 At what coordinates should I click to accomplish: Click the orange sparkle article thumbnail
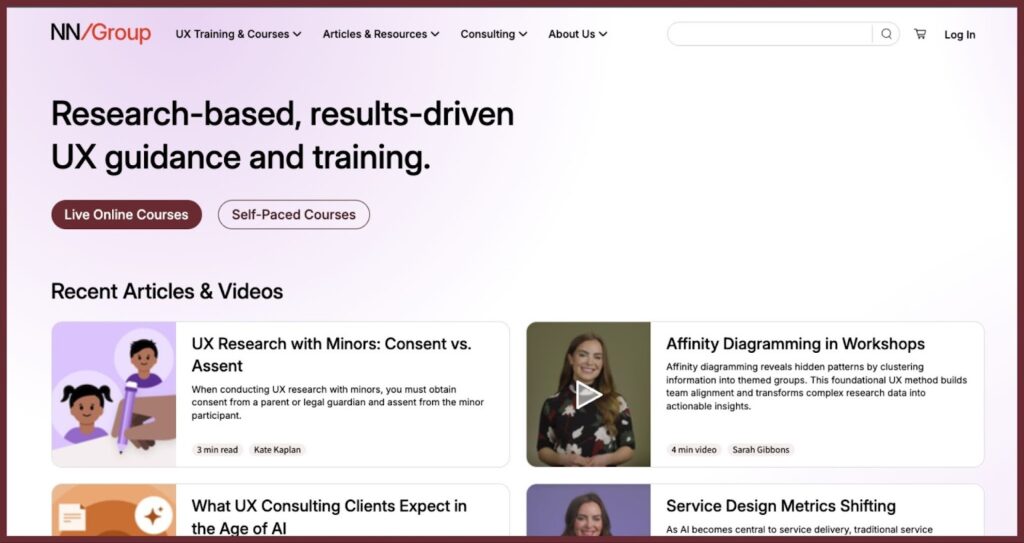pos(114,510)
